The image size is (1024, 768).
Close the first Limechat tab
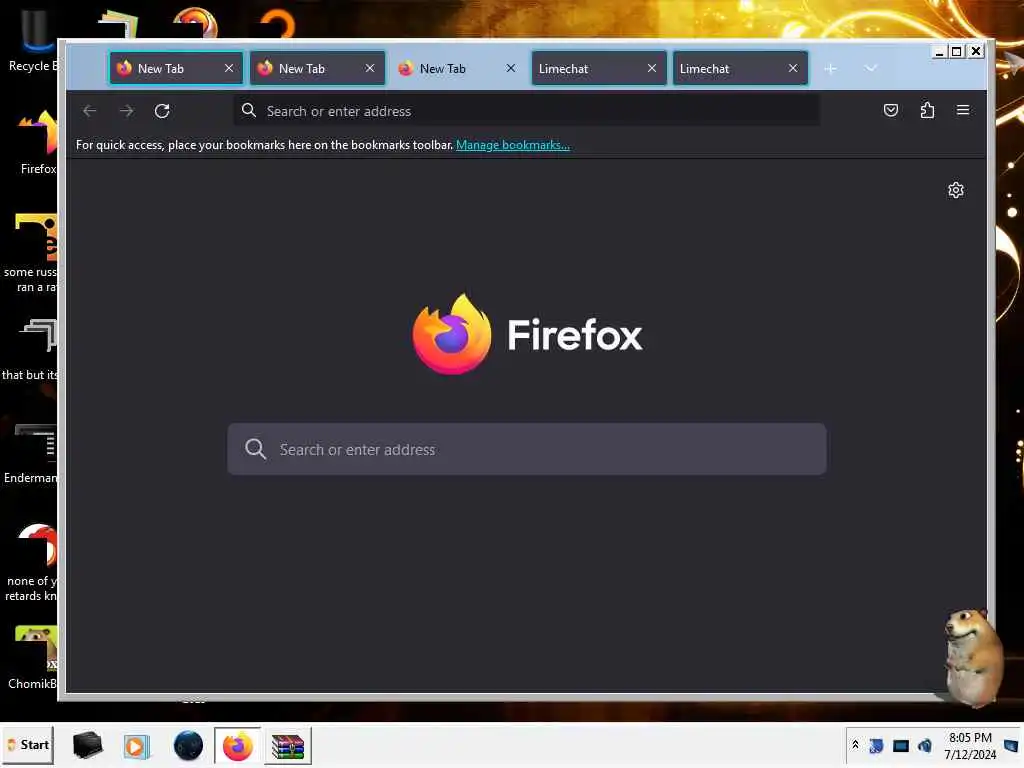pyautogui.click(x=652, y=69)
